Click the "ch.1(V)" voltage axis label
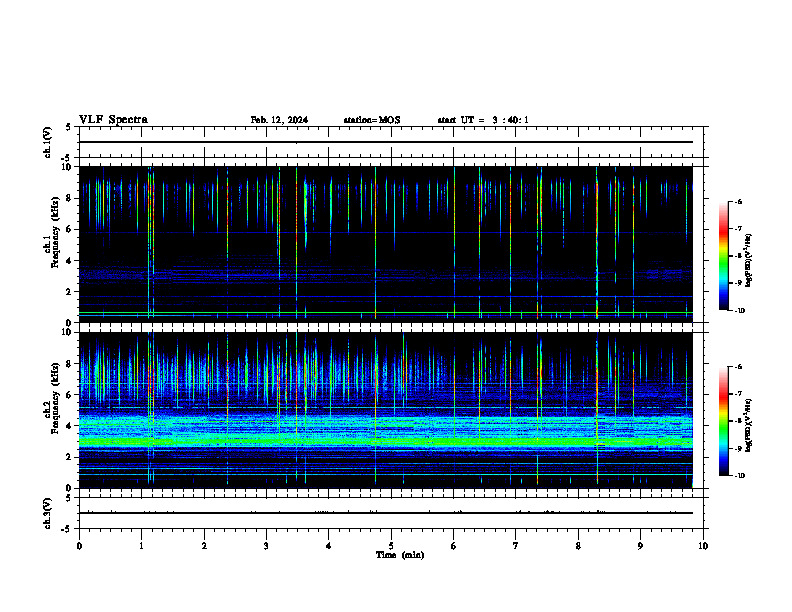 [47, 142]
